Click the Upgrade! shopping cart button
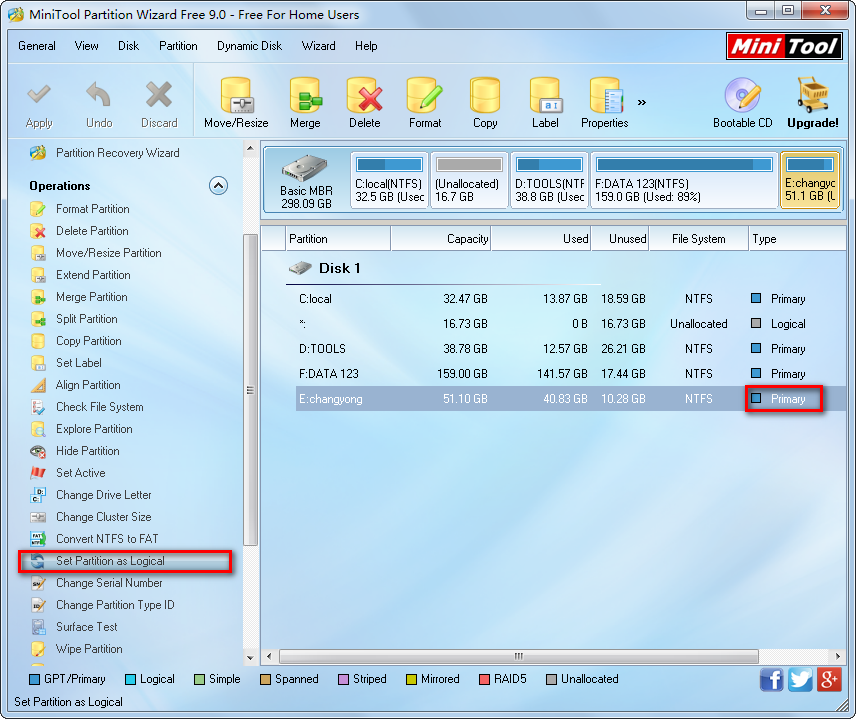 (x=812, y=102)
